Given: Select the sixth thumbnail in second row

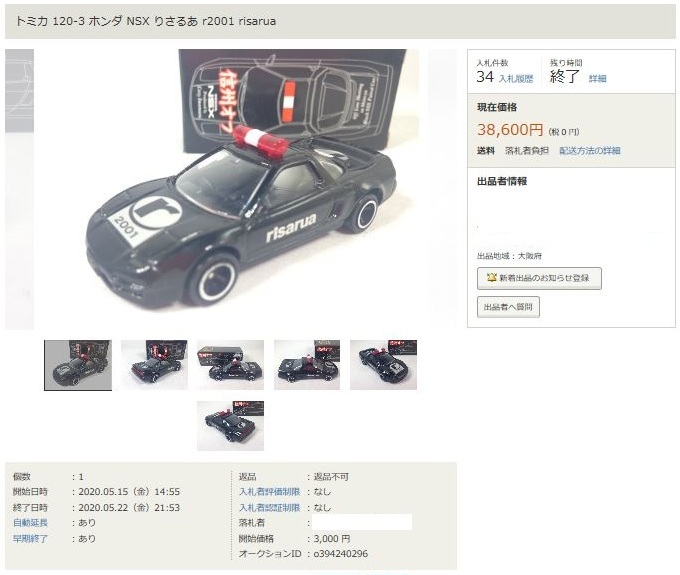Looking at the screenshot, I should pos(230,426).
